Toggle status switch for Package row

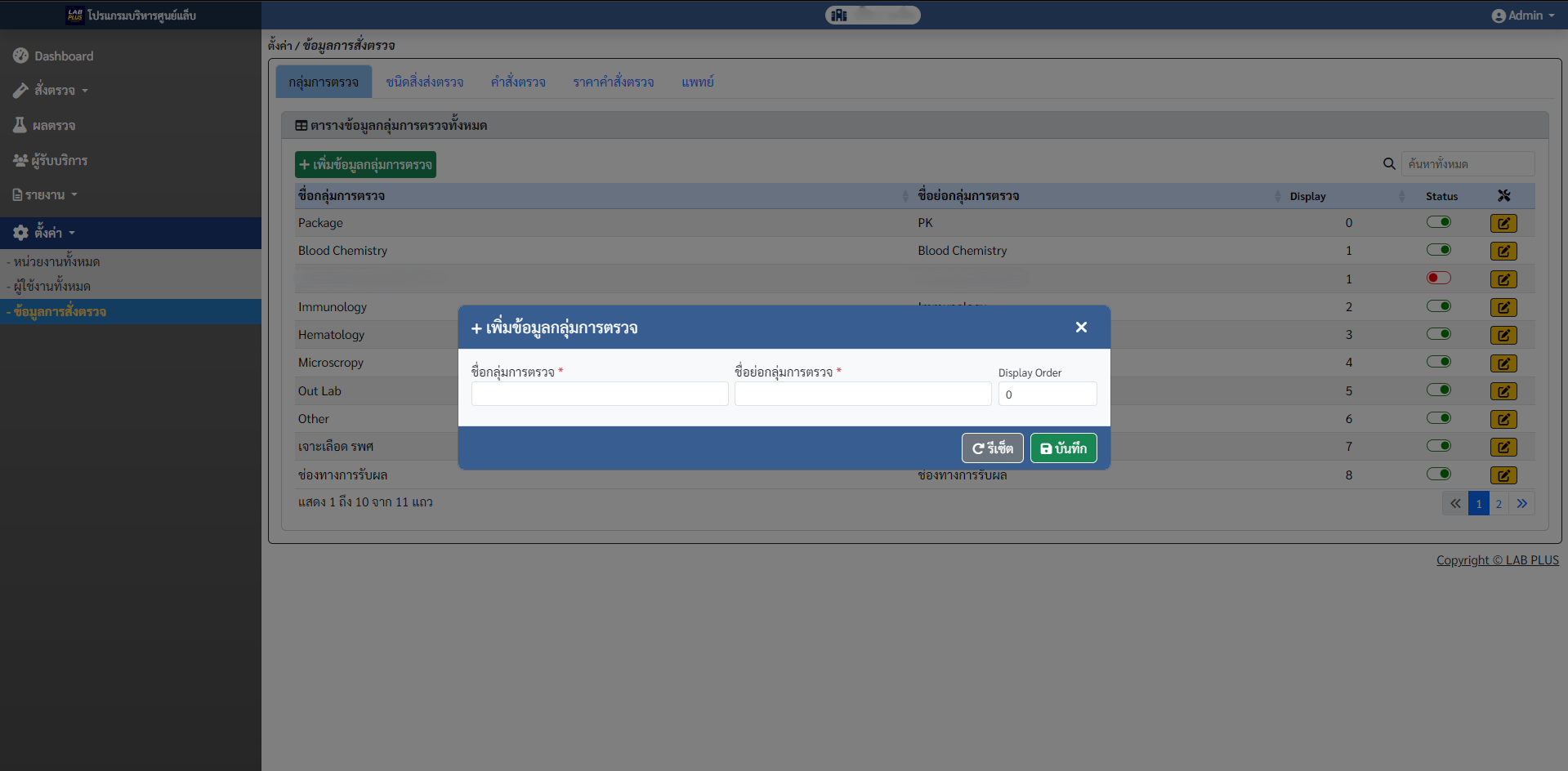point(1438,222)
